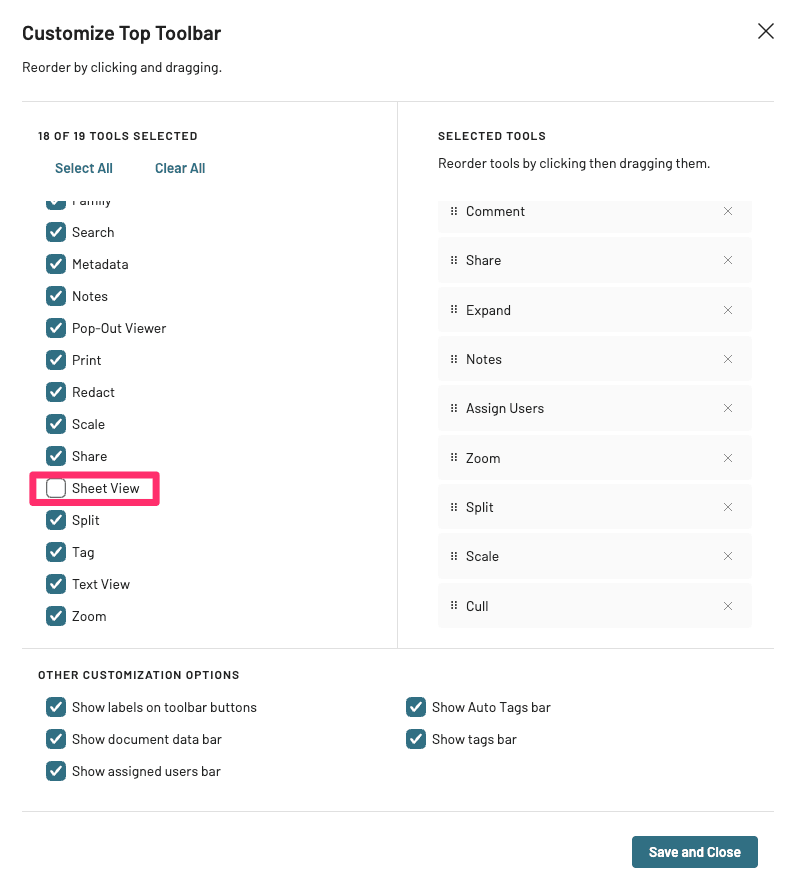Uncheck Show assigned users bar
This screenshot has width=795, height=886.
click(56, 771)
